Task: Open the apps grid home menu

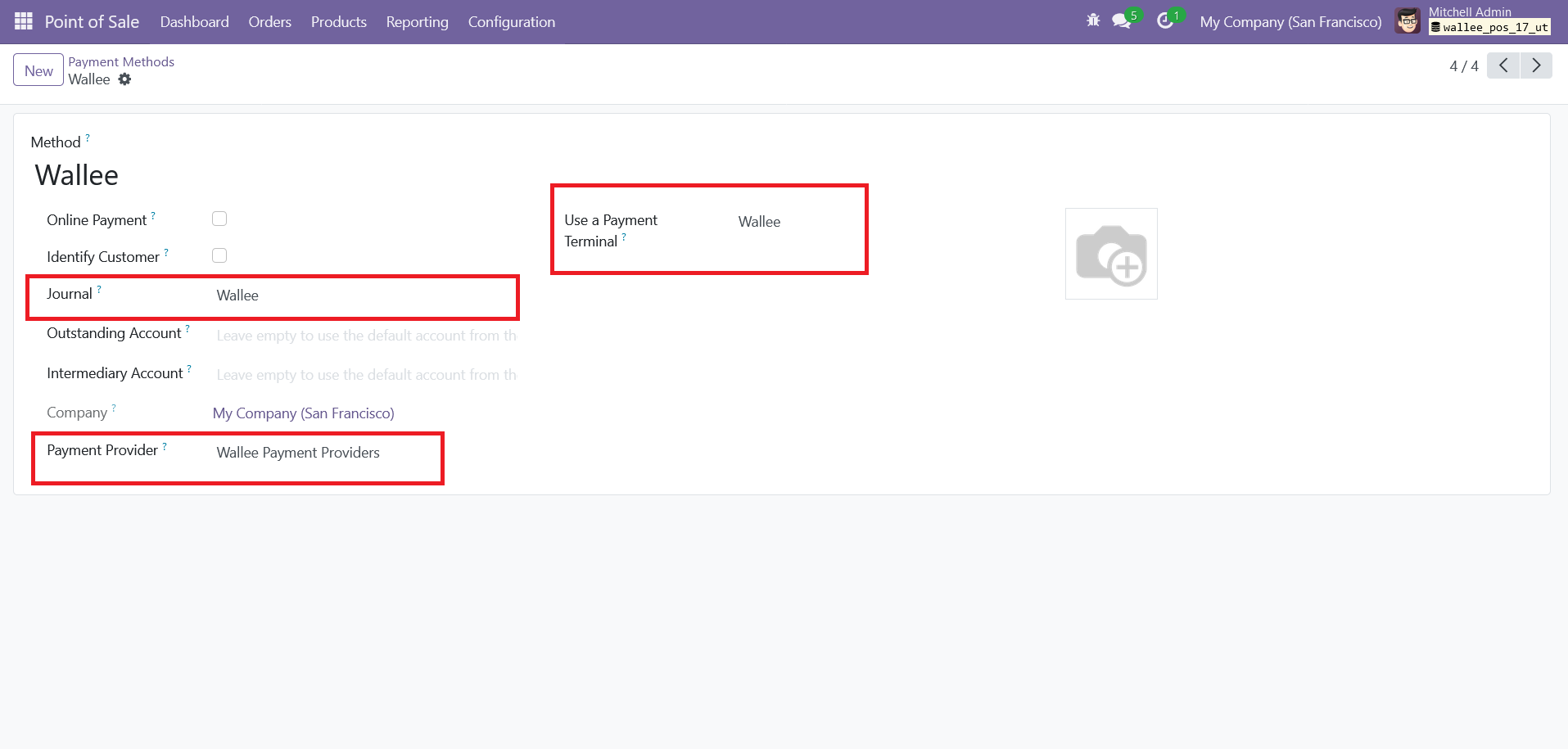Action: (x=23, y=21)
